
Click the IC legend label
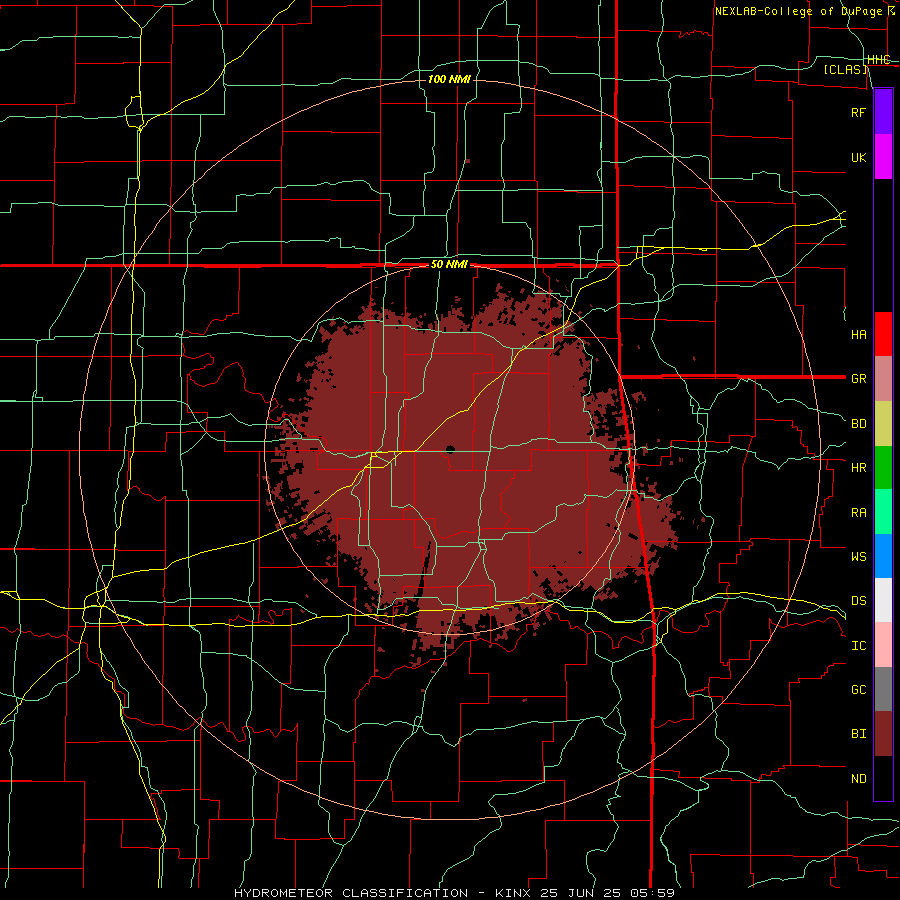(x=858, y=646)
